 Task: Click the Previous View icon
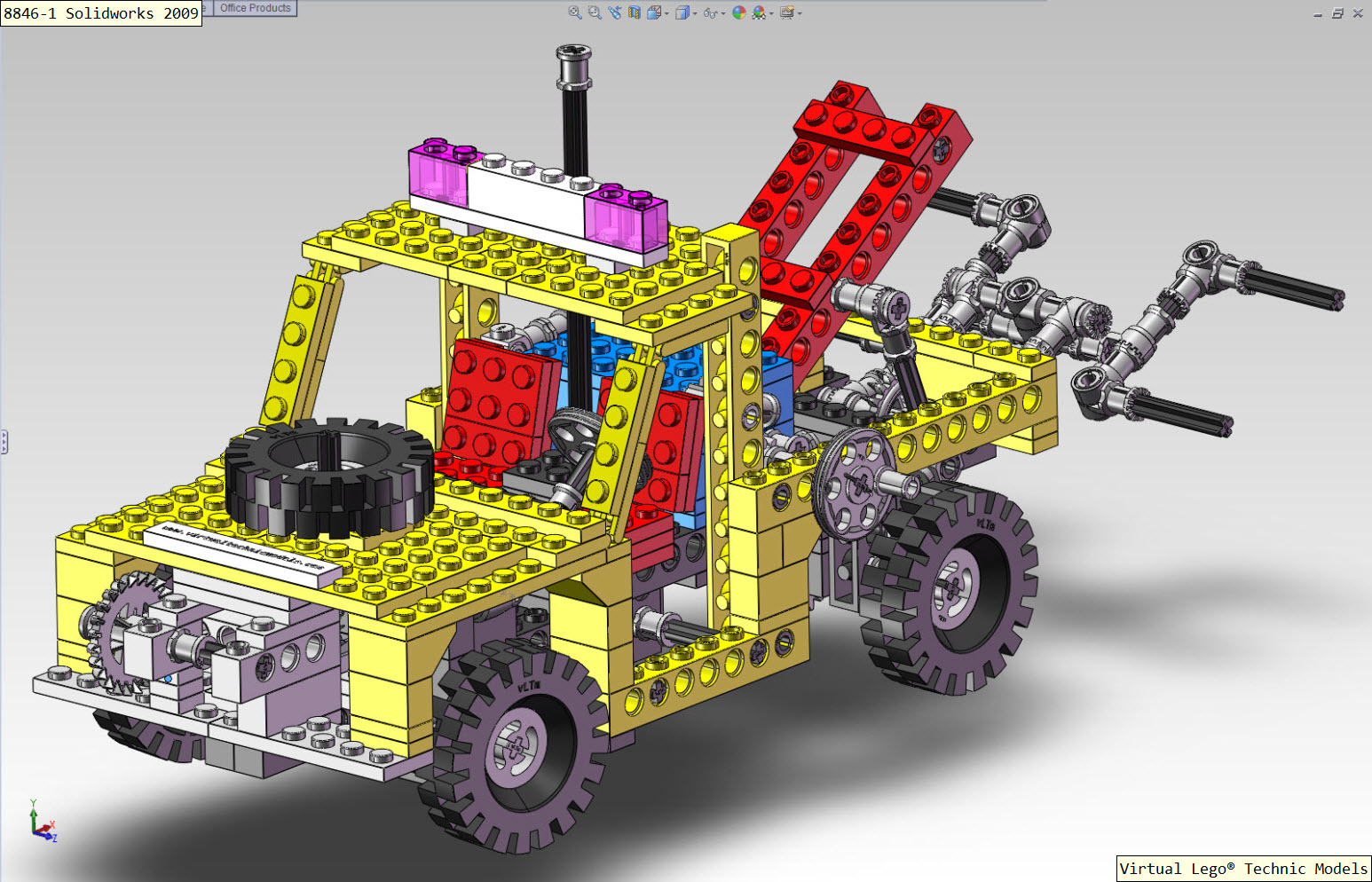coord(615,12)
